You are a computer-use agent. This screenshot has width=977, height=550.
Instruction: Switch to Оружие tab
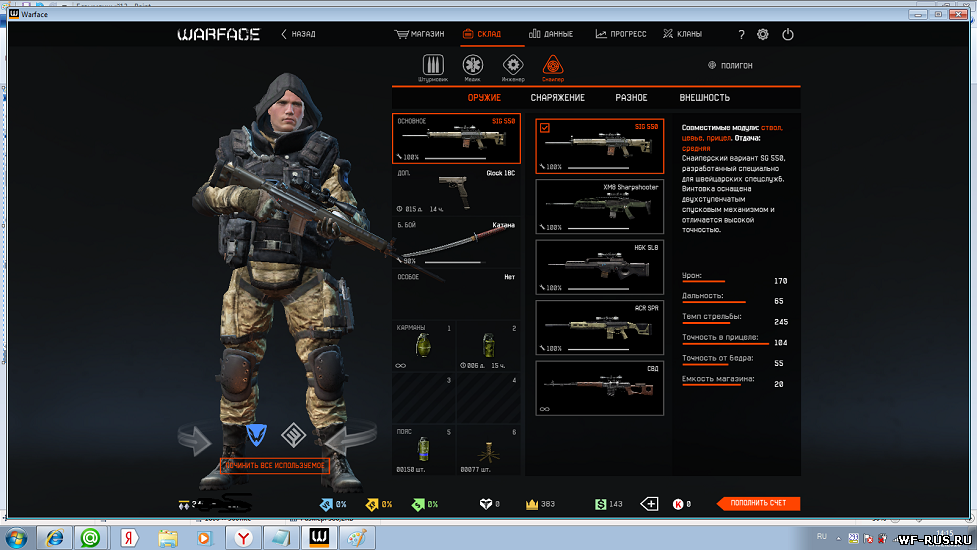coord(484,98)
